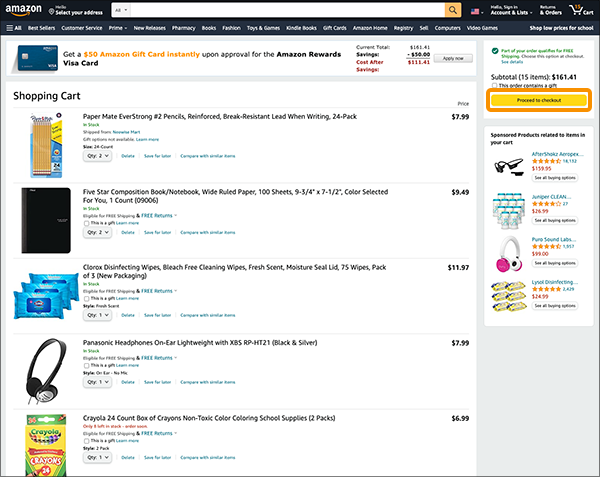Click the location pin Select your address
The width and height of the screenshot is (600, 477).
[75, 10]
